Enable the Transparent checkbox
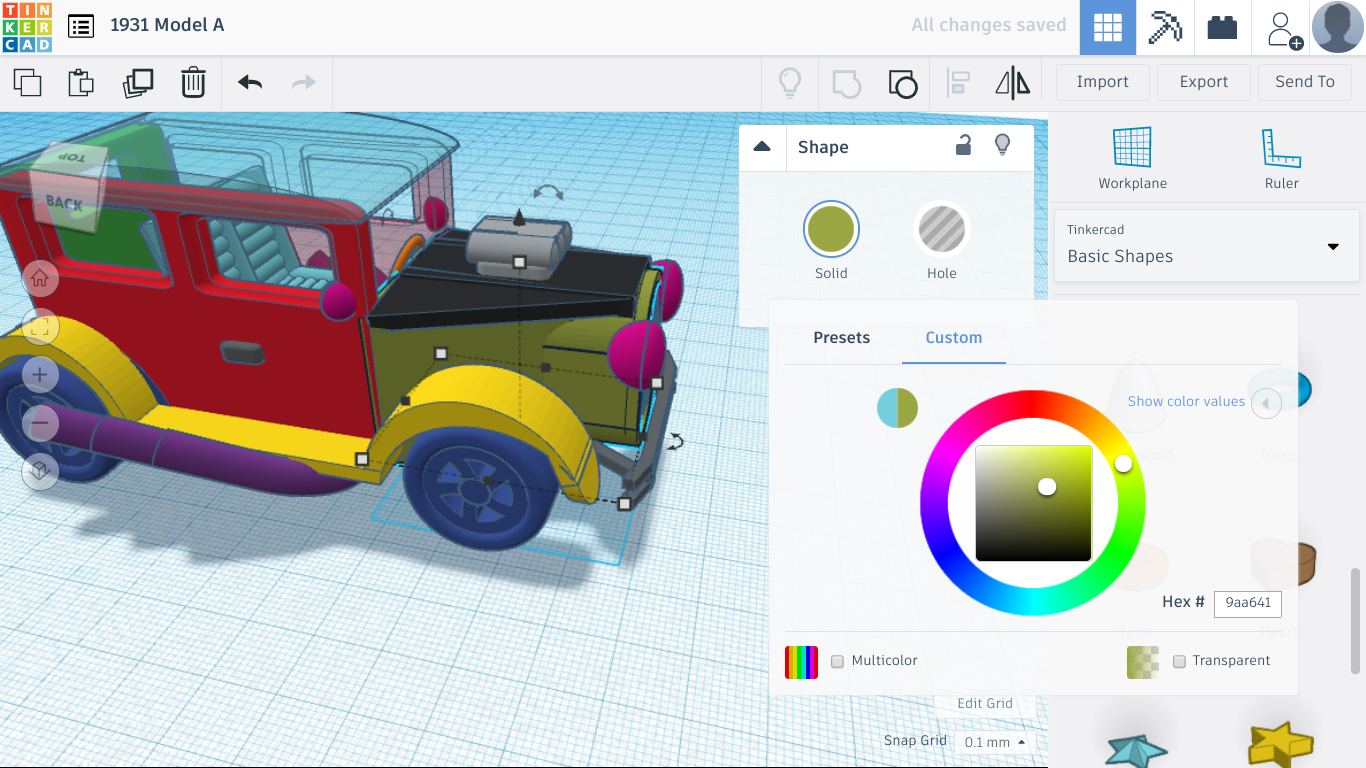 (x=1179, y=661)
